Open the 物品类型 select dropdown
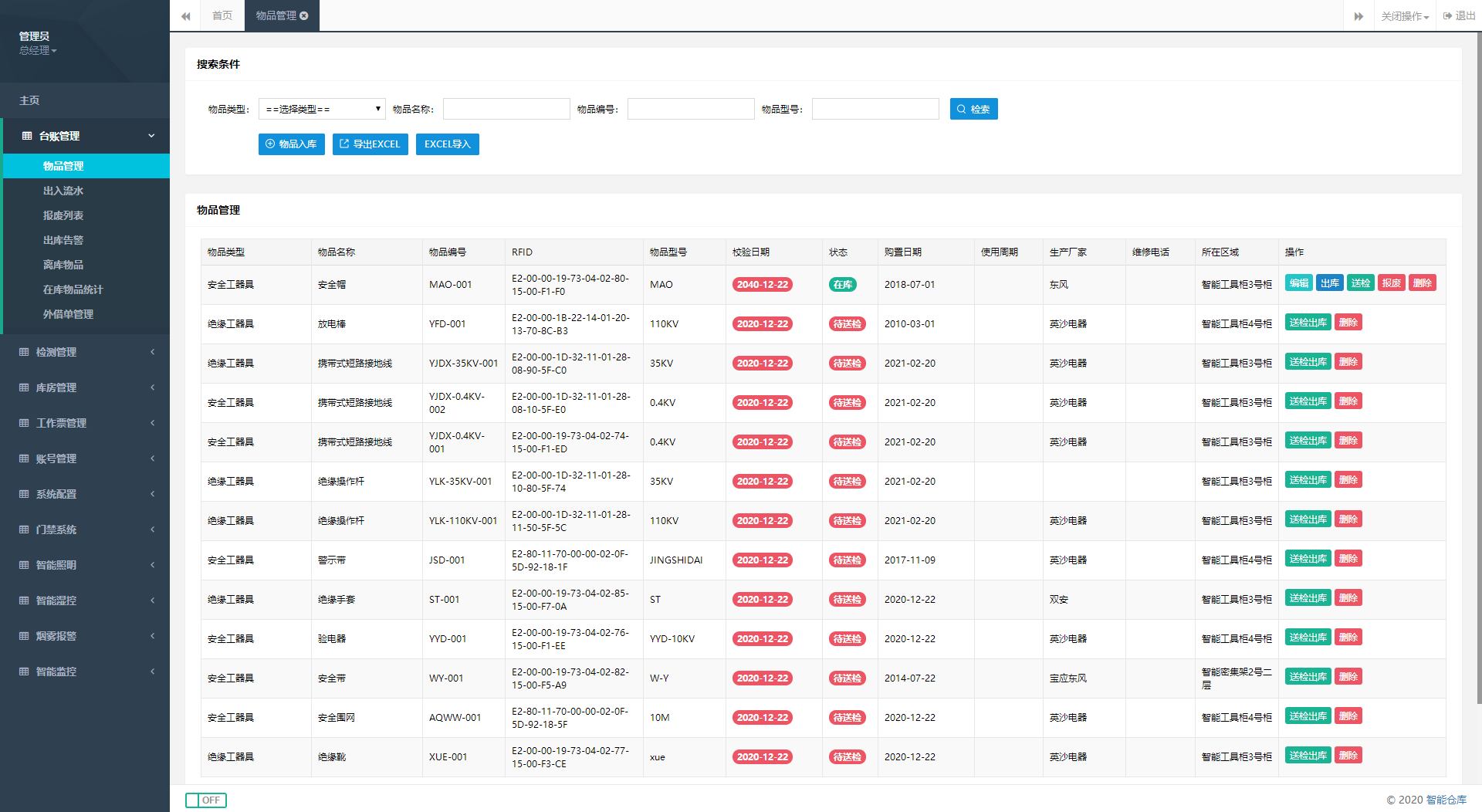The height and width of the screenshot is (812, 1482). click(322, 110)
